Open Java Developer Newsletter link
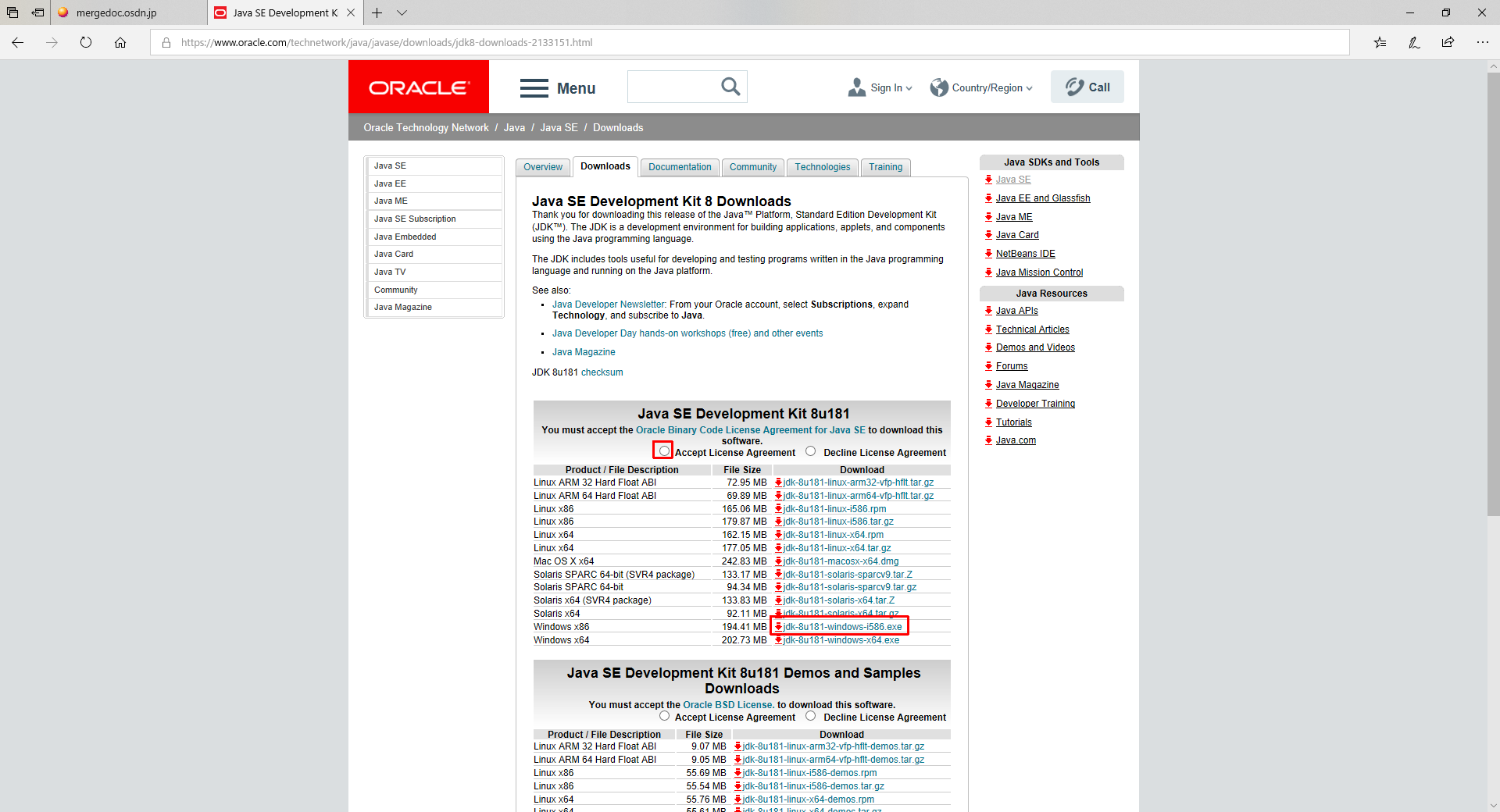 609,304
